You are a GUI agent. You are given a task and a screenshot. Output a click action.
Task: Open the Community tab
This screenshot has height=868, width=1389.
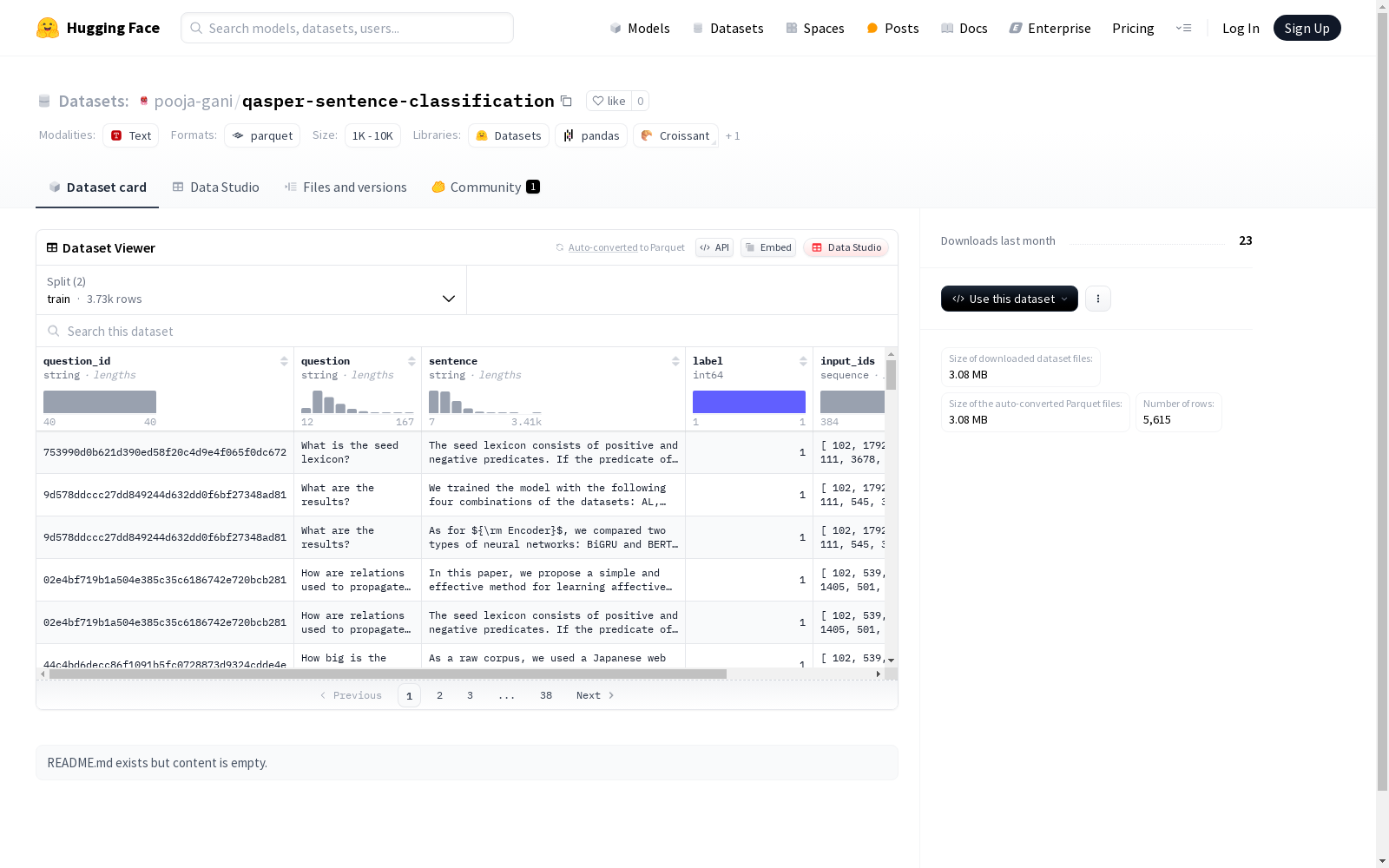[485, 187]
